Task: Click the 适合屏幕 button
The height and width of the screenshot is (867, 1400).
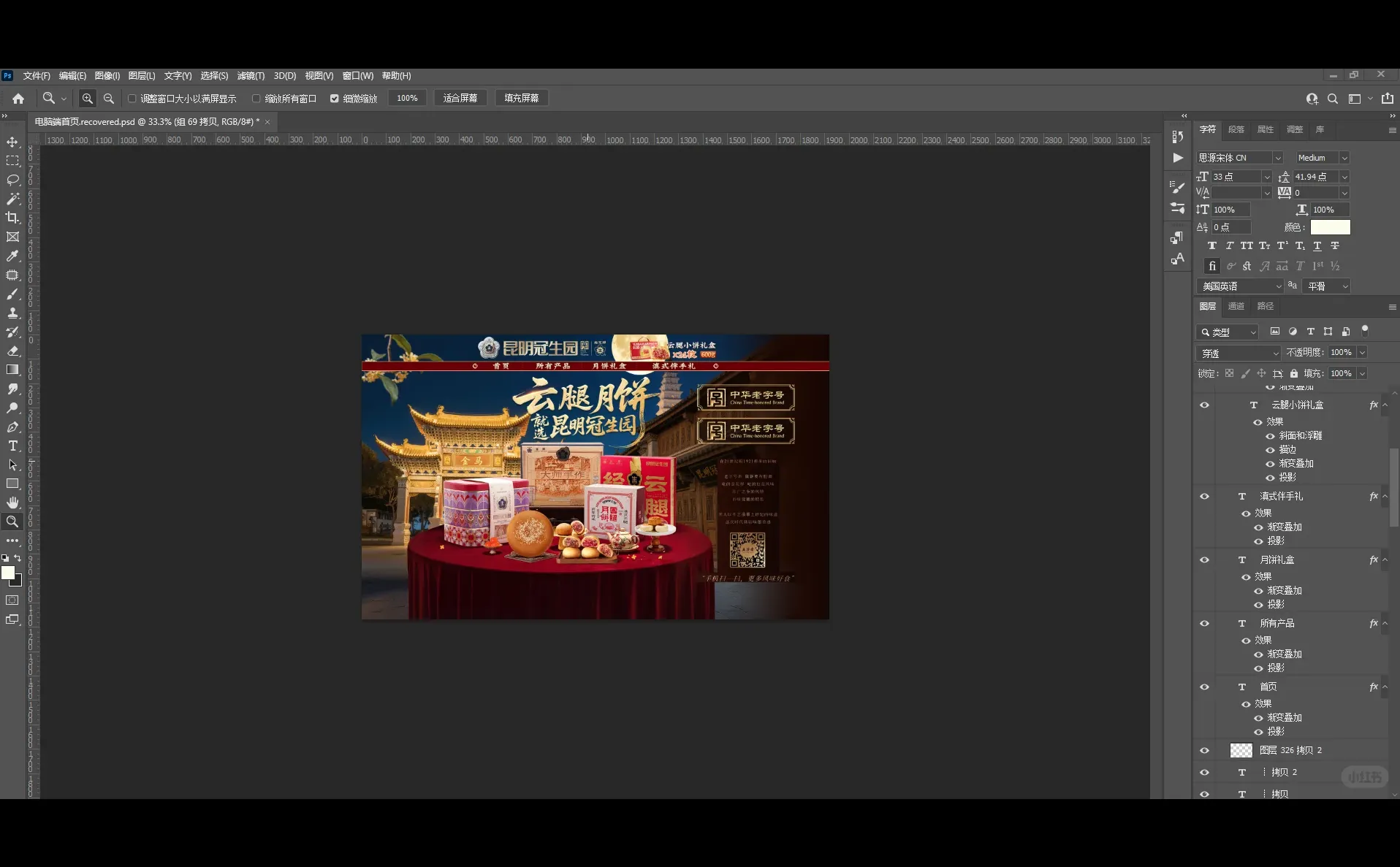Action: pos(460,99)
